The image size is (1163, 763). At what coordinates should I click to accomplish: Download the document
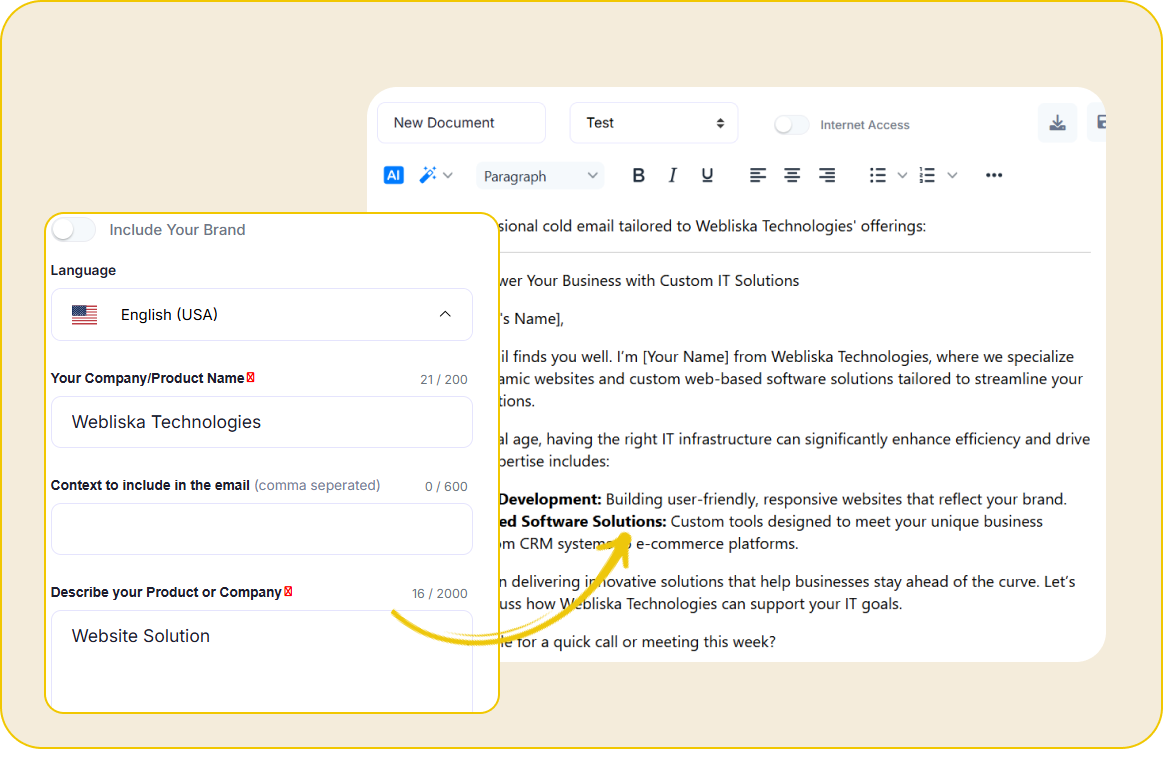pos(1058,123)
